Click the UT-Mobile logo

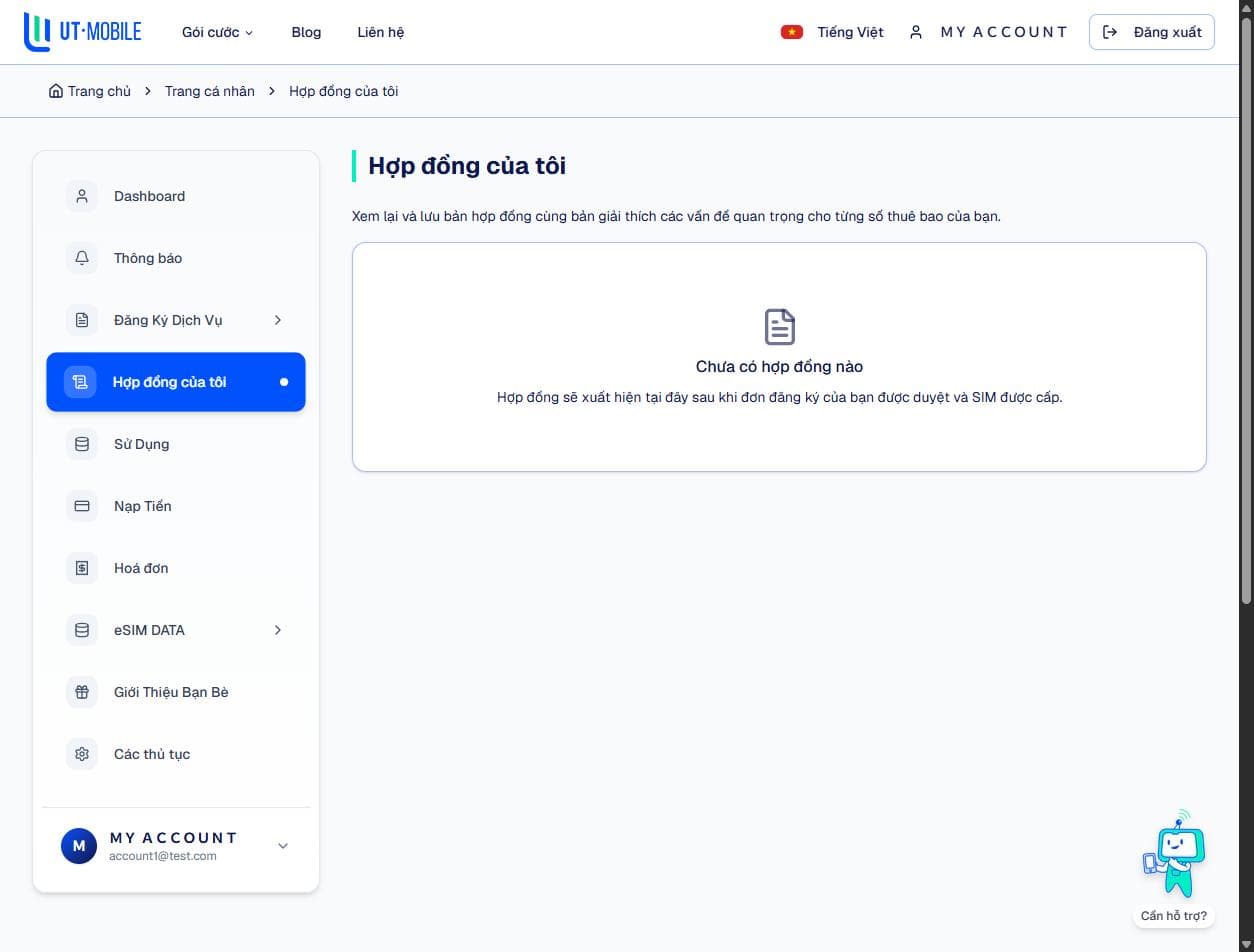pyautogui.click(x=83, y=32)
